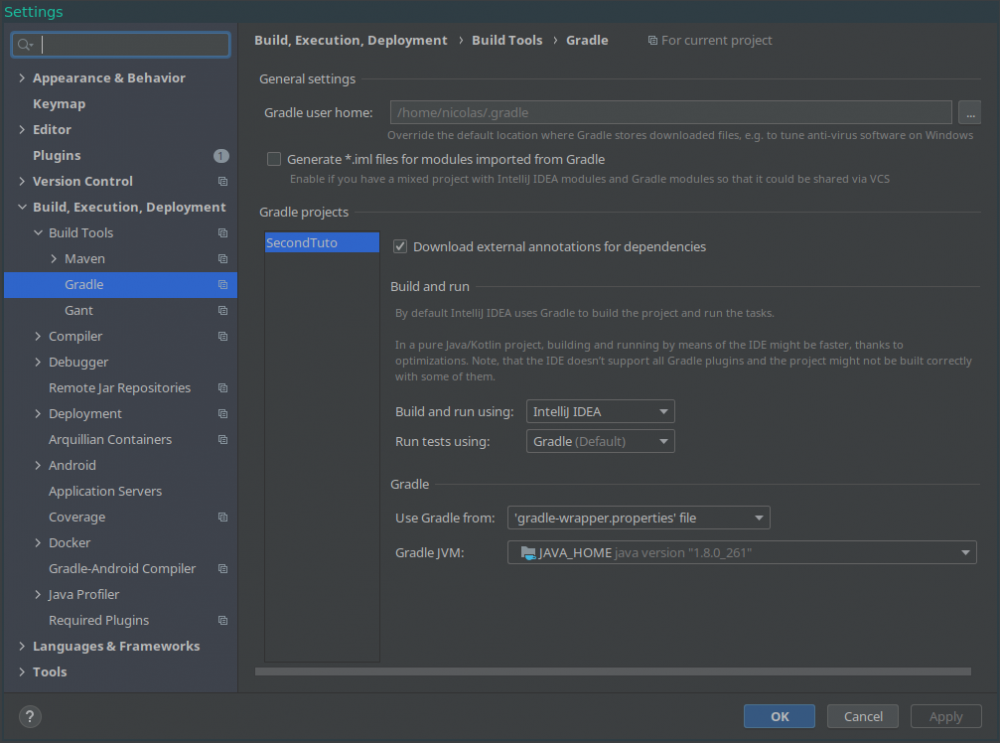Click the horizontal scrollbar below Gradle panel
1000x743 pixels.
tap(613, 672)
